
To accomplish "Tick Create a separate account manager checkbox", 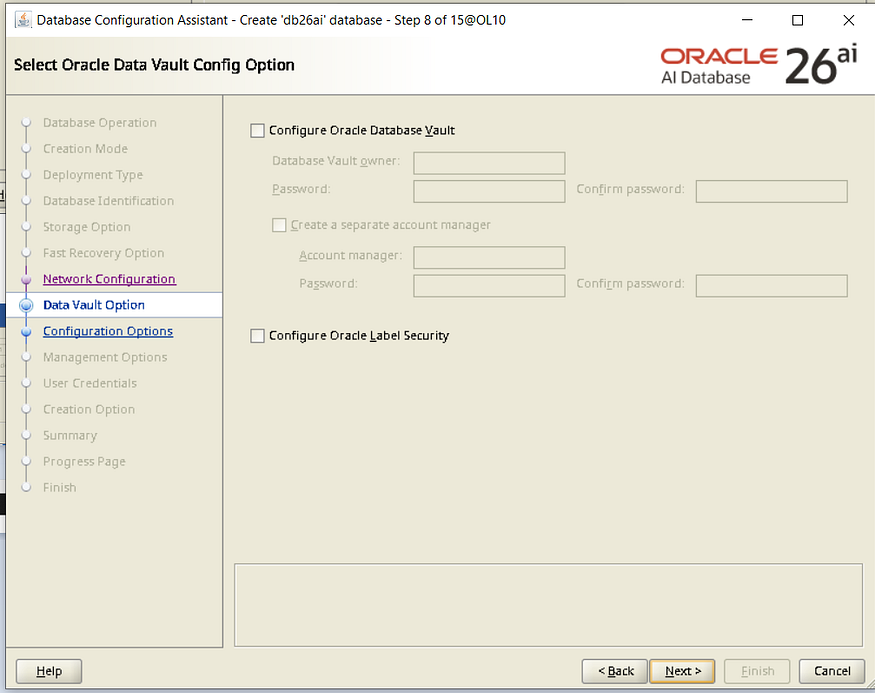I will tap(279, 225).
